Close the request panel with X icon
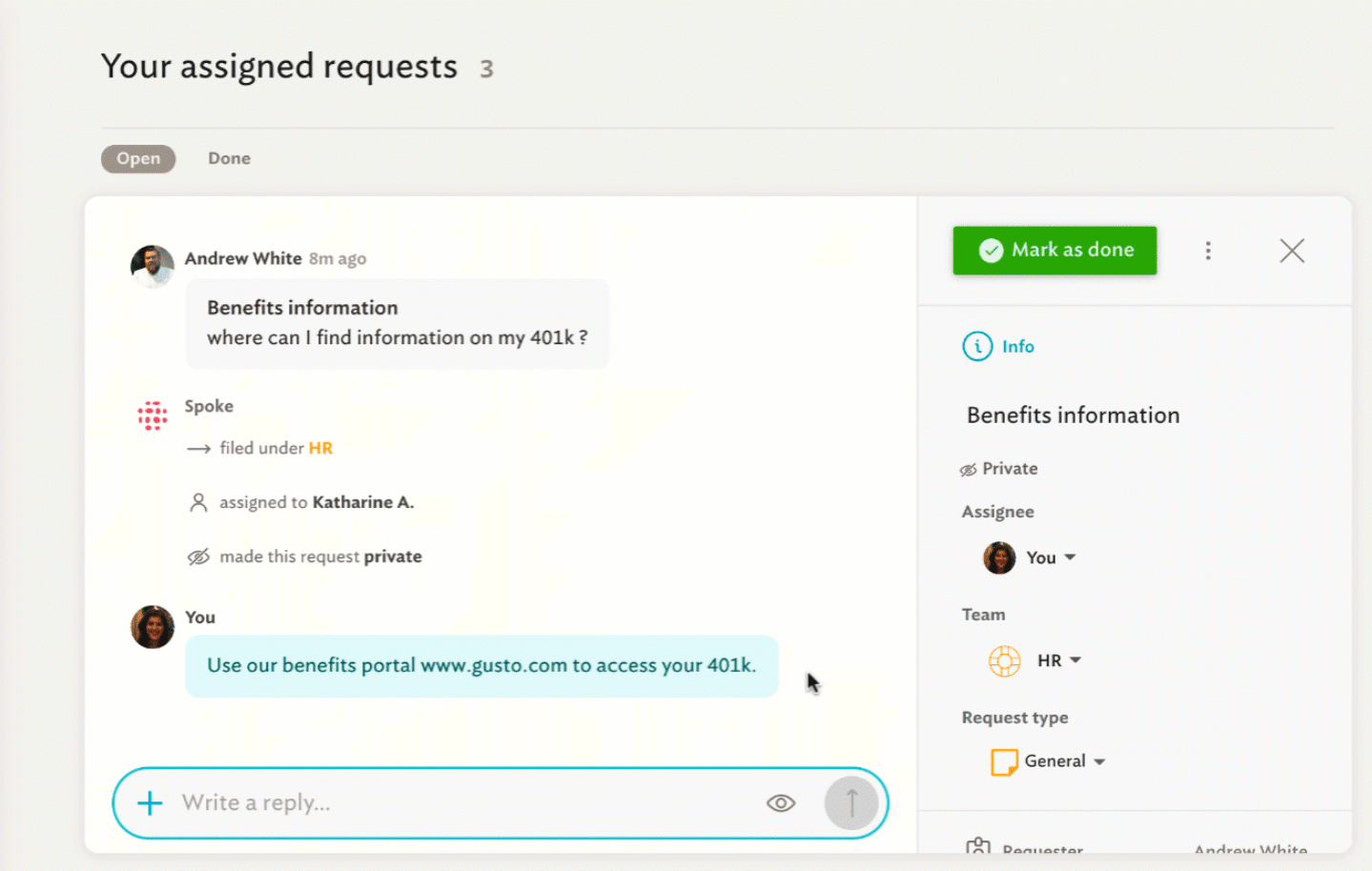 [x=1292, y=251]
